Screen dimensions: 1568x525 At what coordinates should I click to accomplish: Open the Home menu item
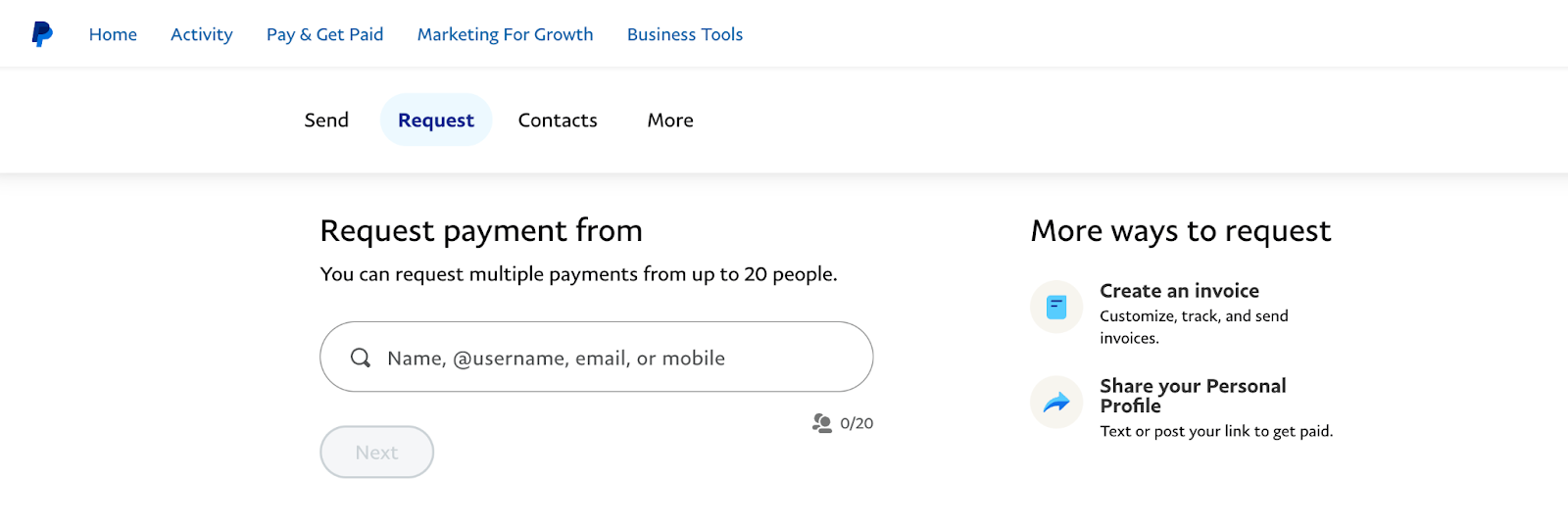pyautogui.click(x=113, y=34)
